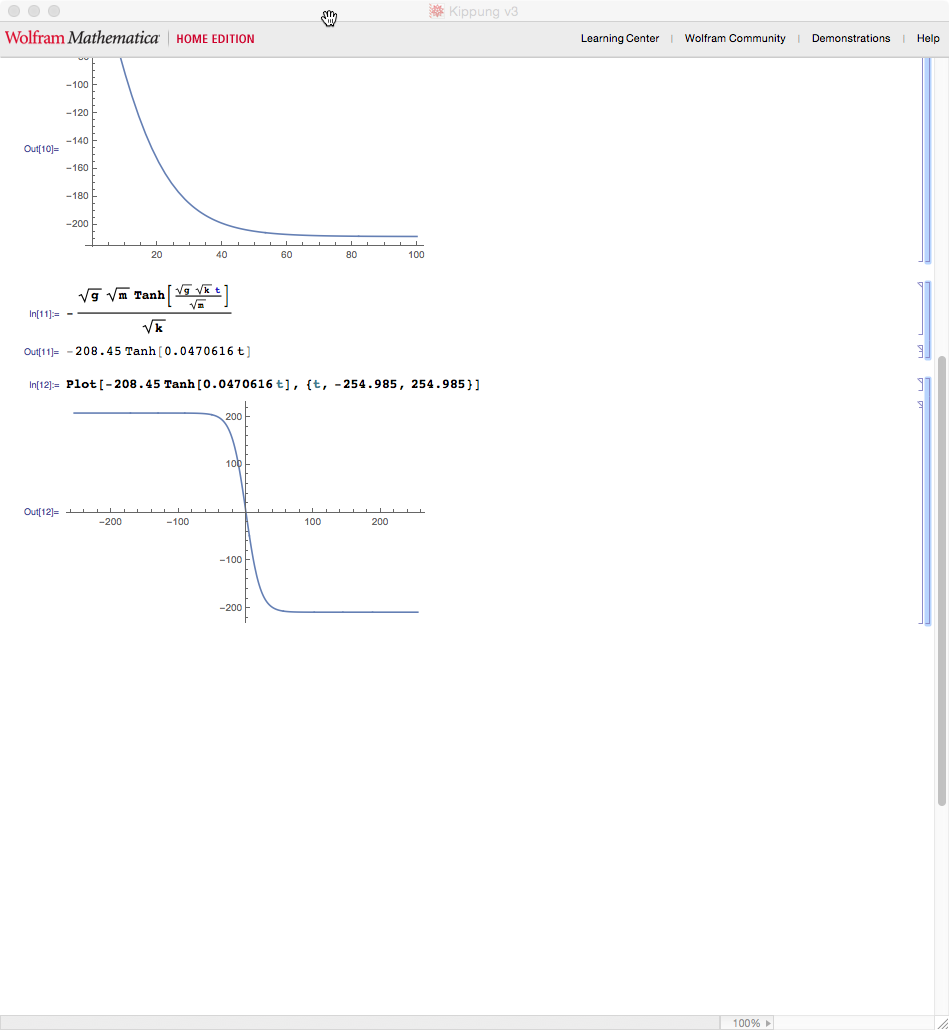Click the Help link
Viewport: 949px width, 1030px height.
pos(928,38)
